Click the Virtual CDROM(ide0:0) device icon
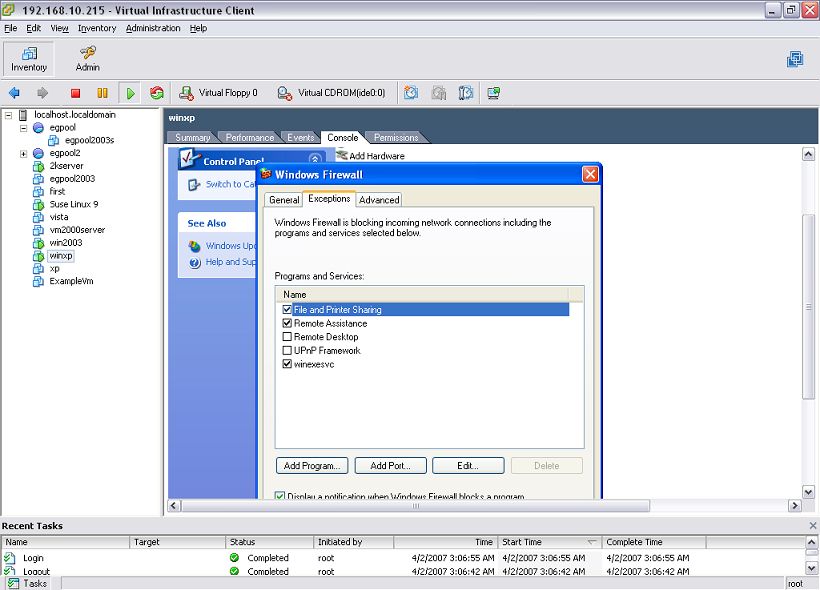The width and height of the screenshot is (820, 590). coord(284,93)
